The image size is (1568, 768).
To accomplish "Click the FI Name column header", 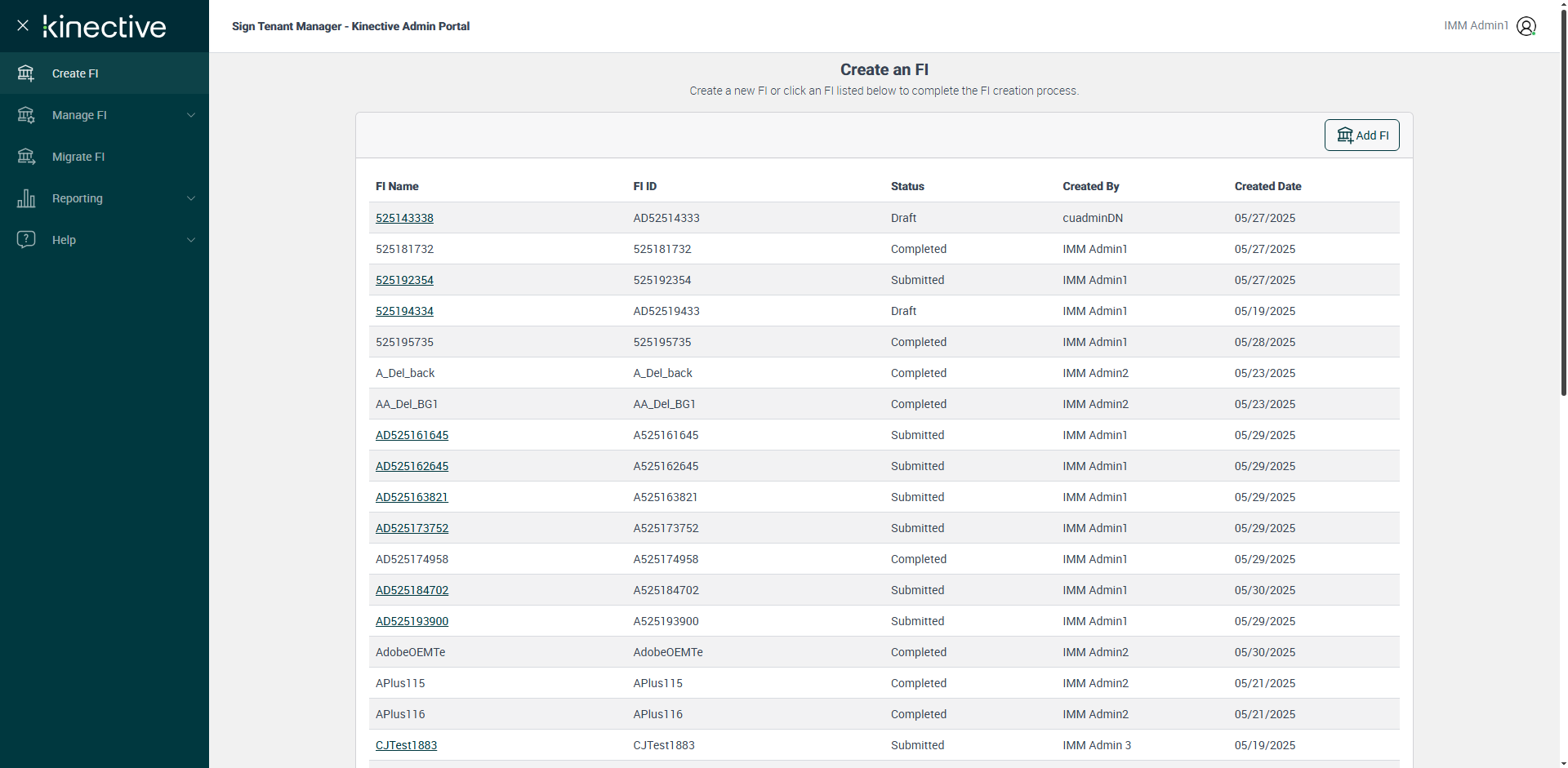I will (x=397, y=186).
